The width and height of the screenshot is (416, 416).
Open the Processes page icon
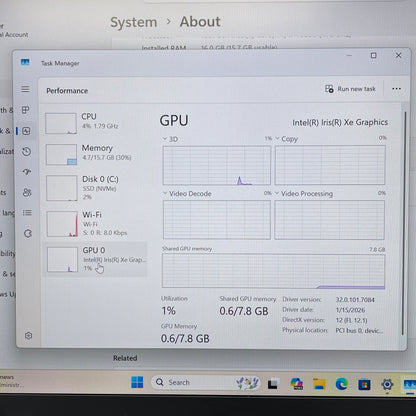(x=26, y=110)
